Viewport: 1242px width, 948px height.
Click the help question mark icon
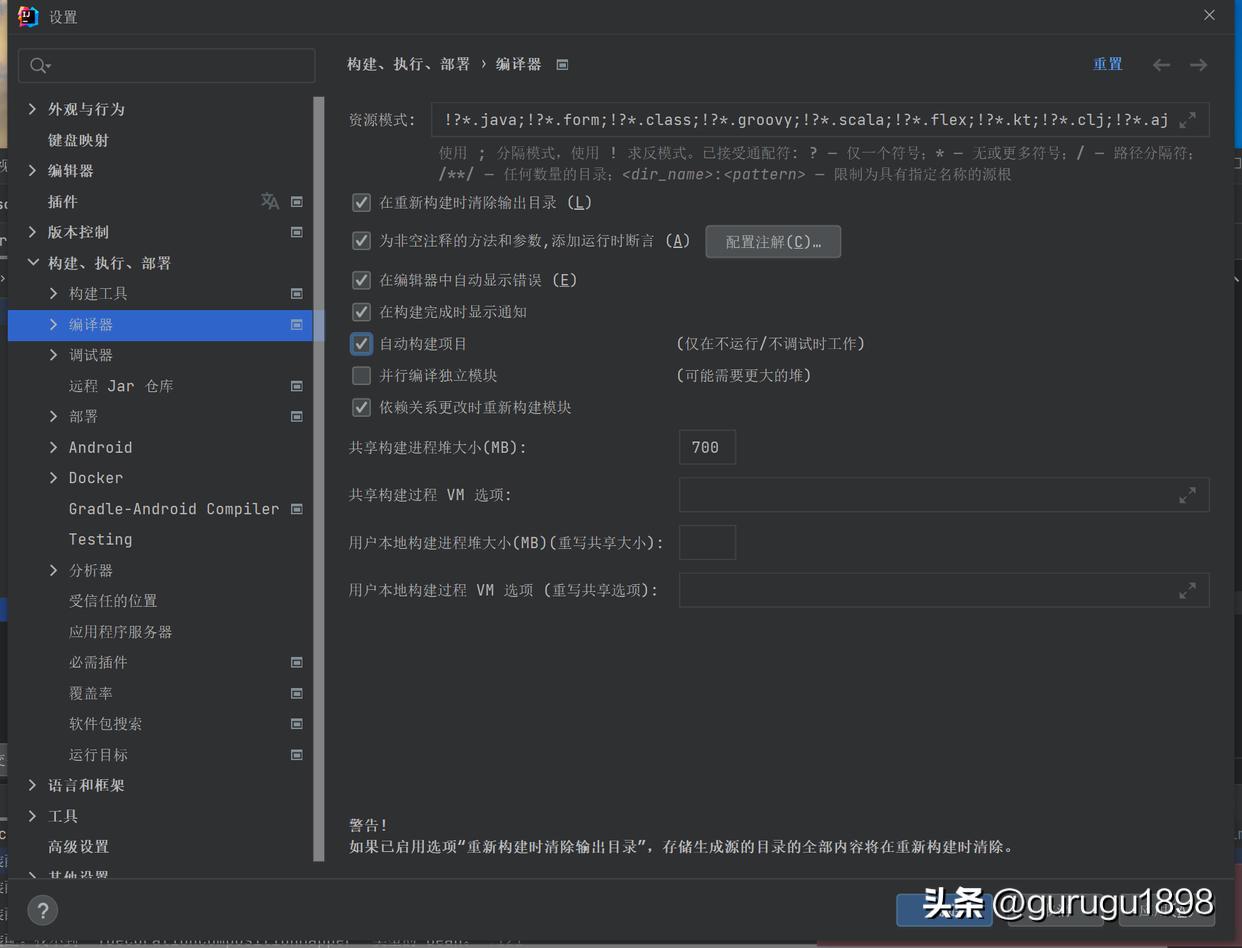42,911
